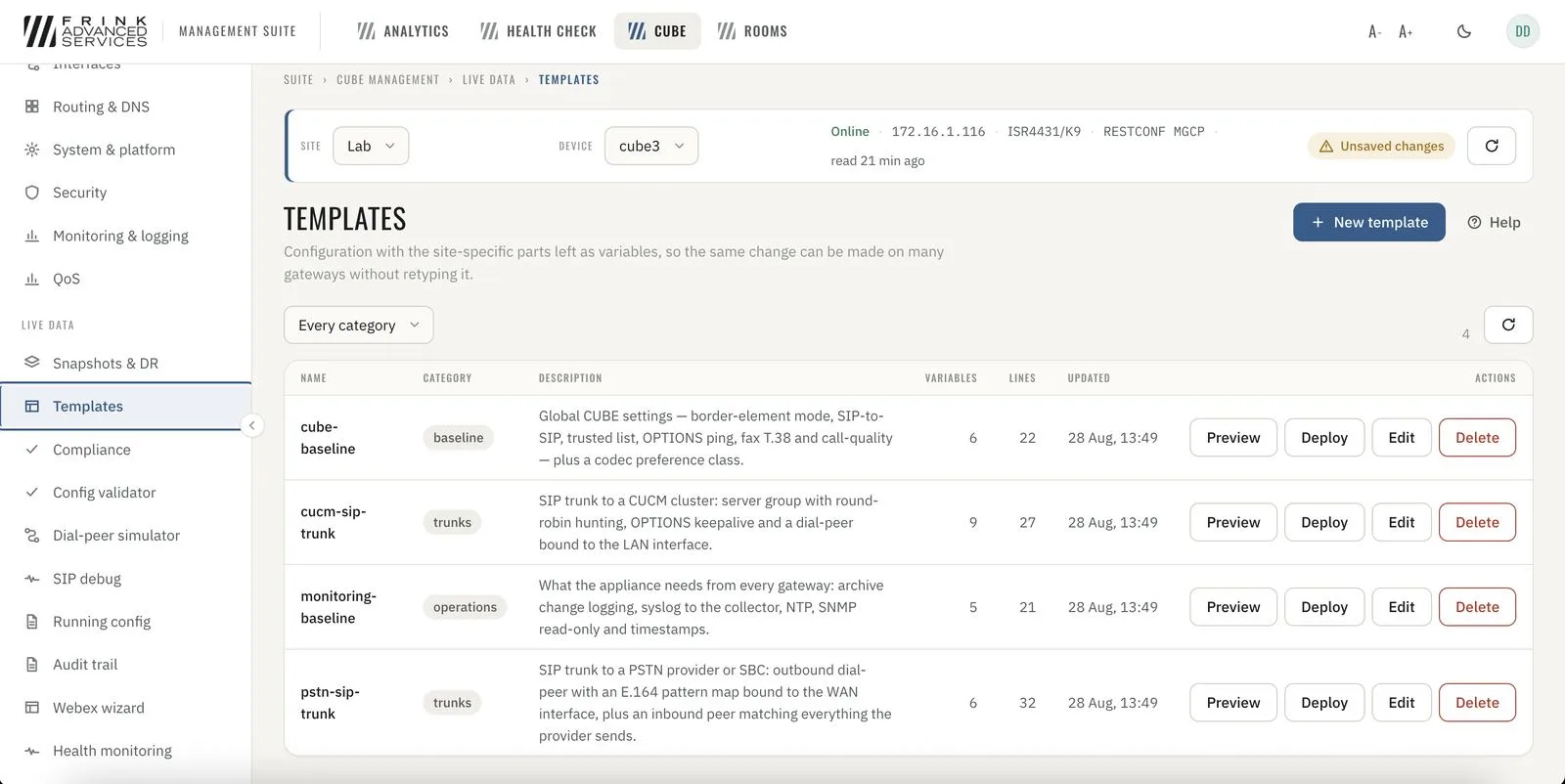Refresh the templates list
This screenshot has width=1565, height=784.
click(1508, 325)
